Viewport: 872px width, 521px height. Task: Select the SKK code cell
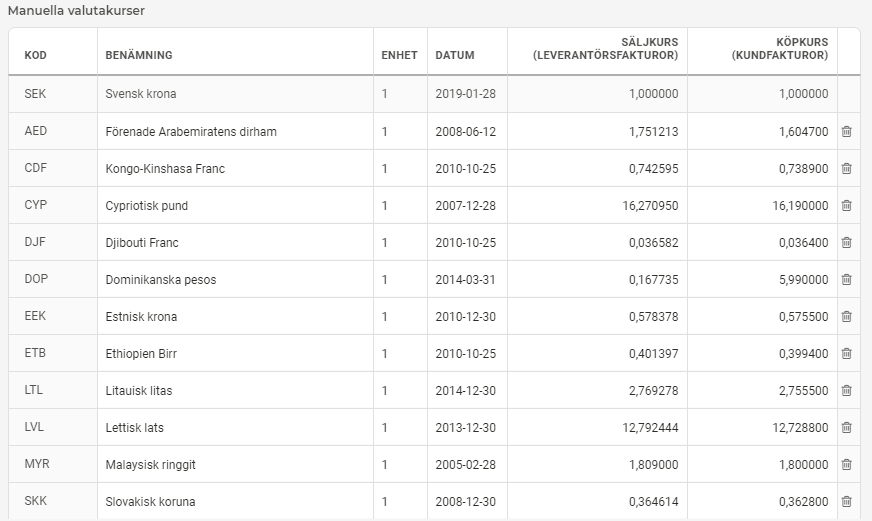[36, 501]
